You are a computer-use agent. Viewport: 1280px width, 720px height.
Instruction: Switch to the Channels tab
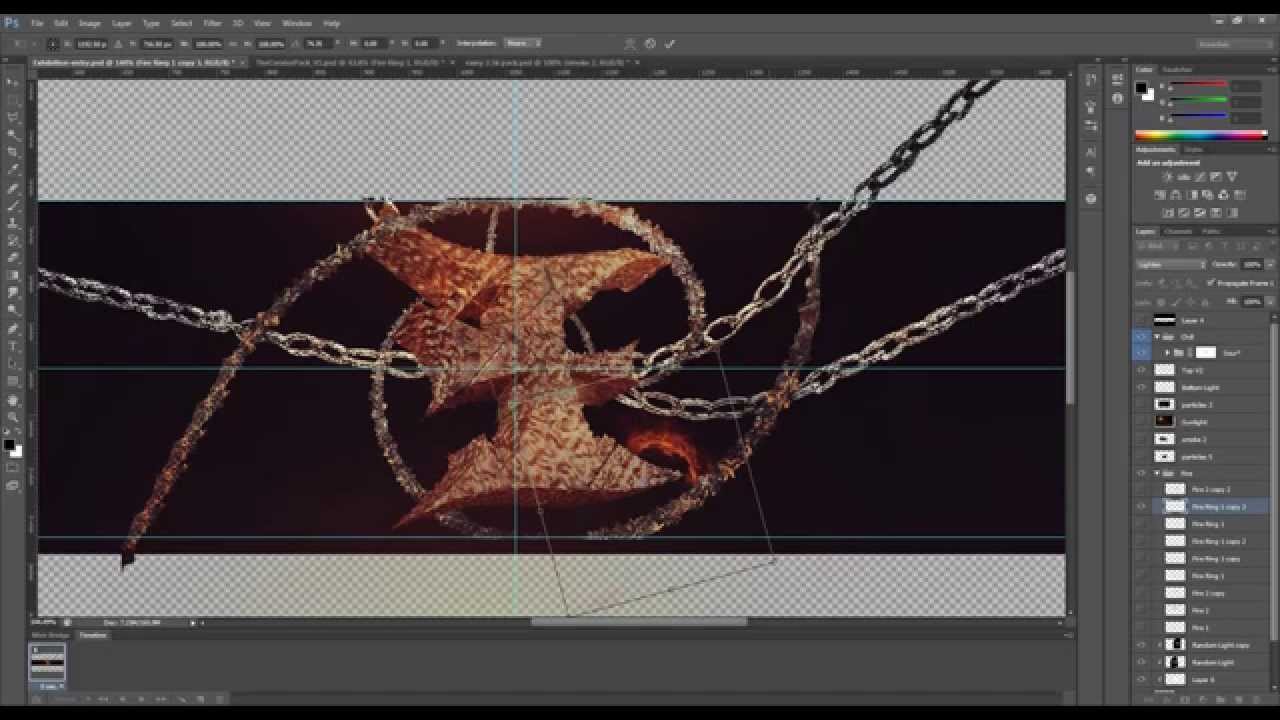click(x=1178, y=231)
